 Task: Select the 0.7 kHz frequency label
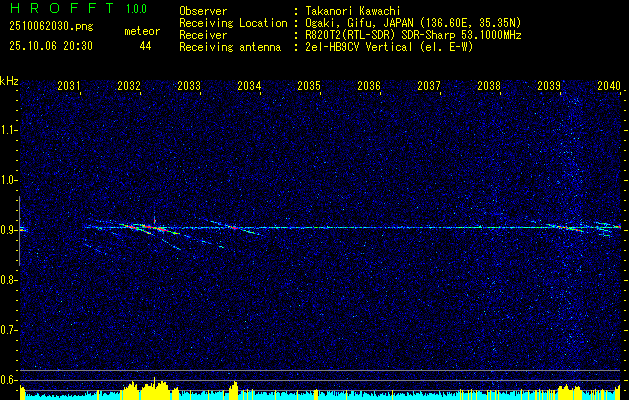point(7,330)
